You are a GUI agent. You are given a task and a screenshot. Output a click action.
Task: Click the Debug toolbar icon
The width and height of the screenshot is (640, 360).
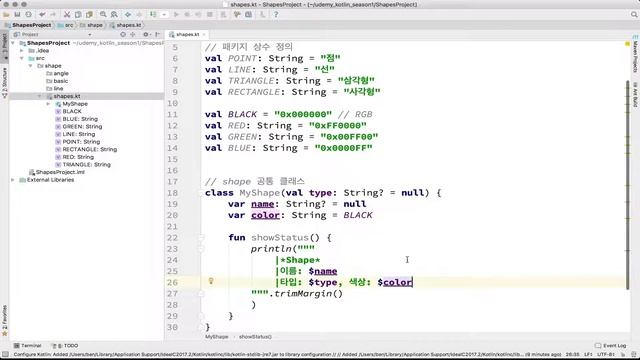tap(187, 15)
